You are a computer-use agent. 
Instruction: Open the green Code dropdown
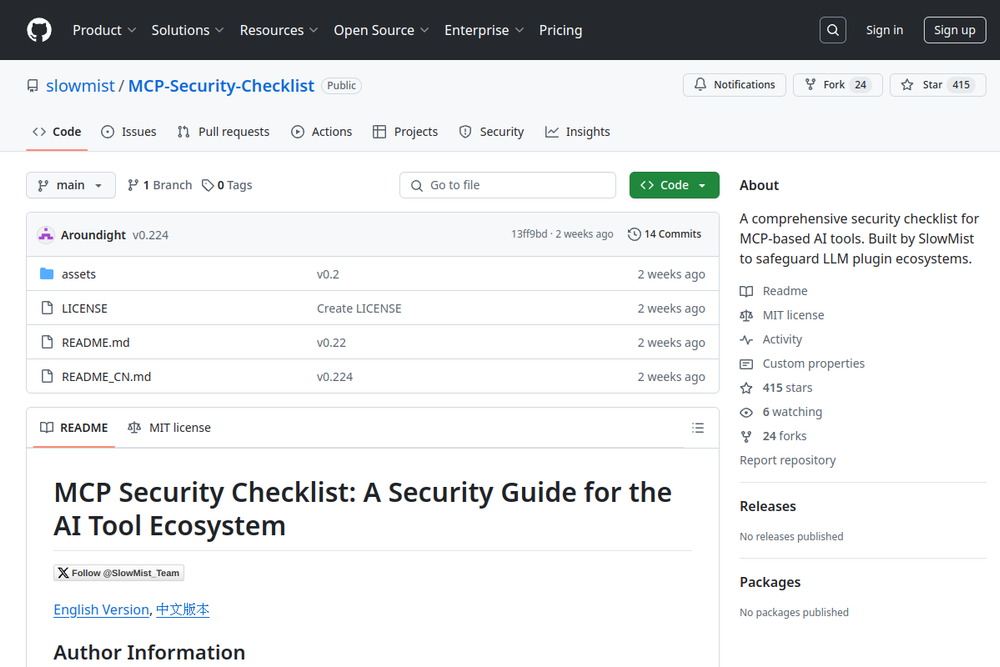[x=674, y=185]
